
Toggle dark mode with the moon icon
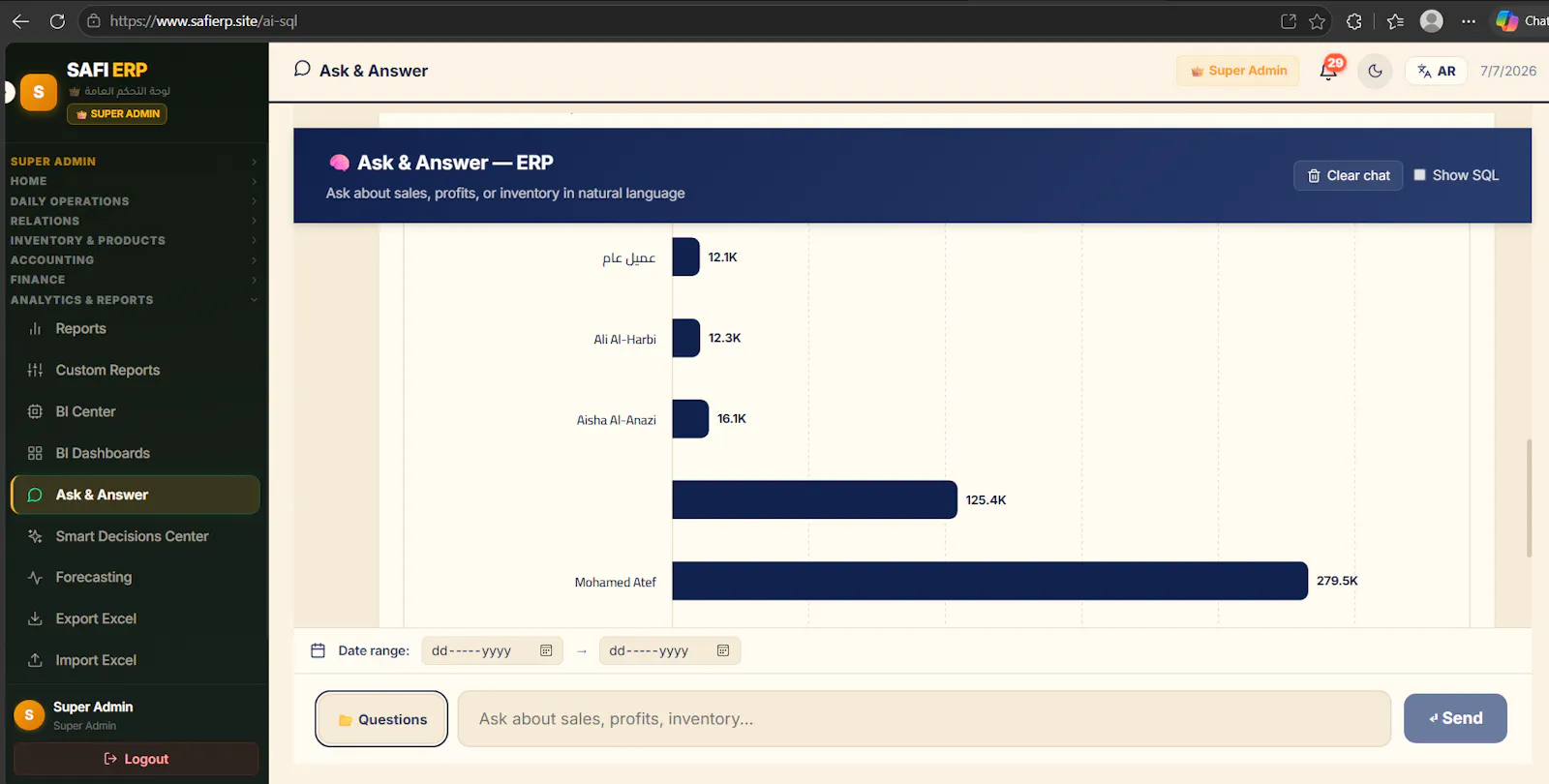(1375, 71)
